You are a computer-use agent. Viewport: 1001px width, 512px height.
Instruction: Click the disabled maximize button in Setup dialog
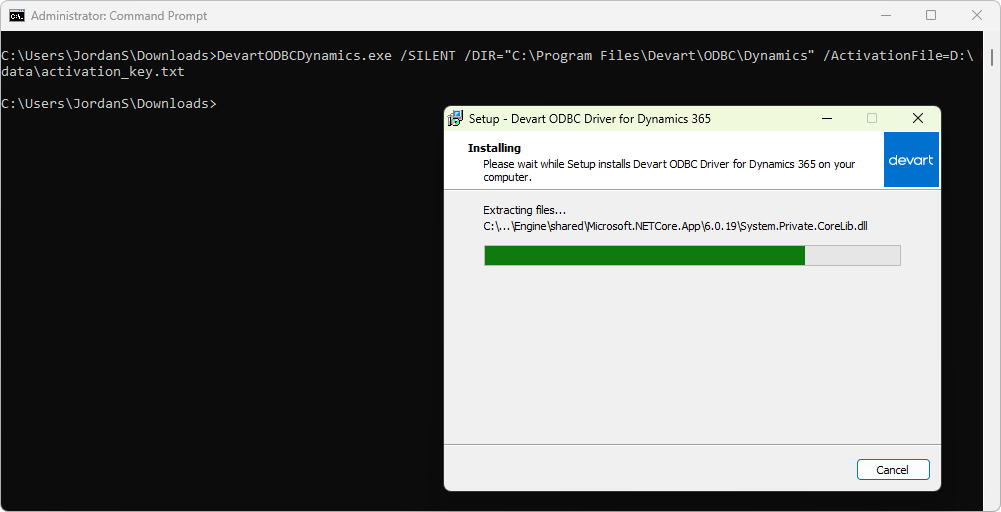(x=871, y=118)
